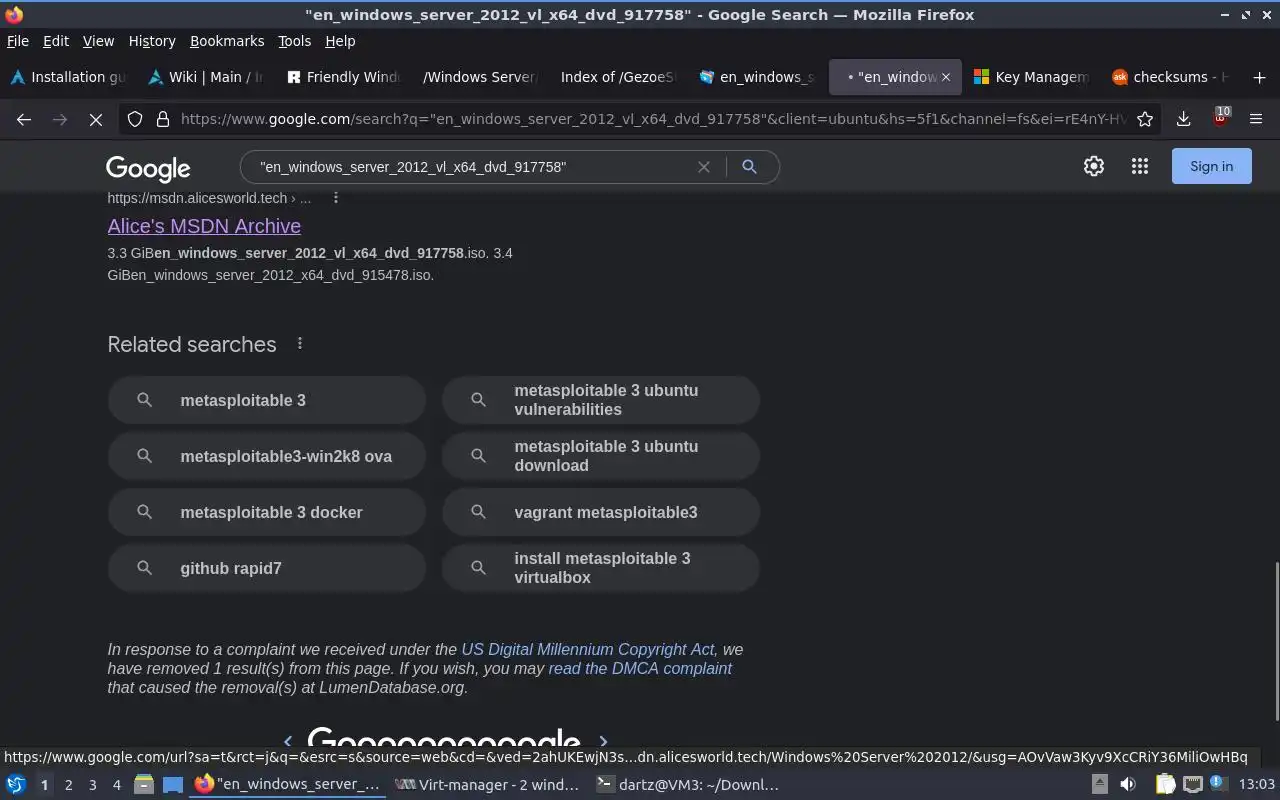Viewport: 1280px width, 800px height.
Task: Open Related searches more options
Action: tap(300, 344)
